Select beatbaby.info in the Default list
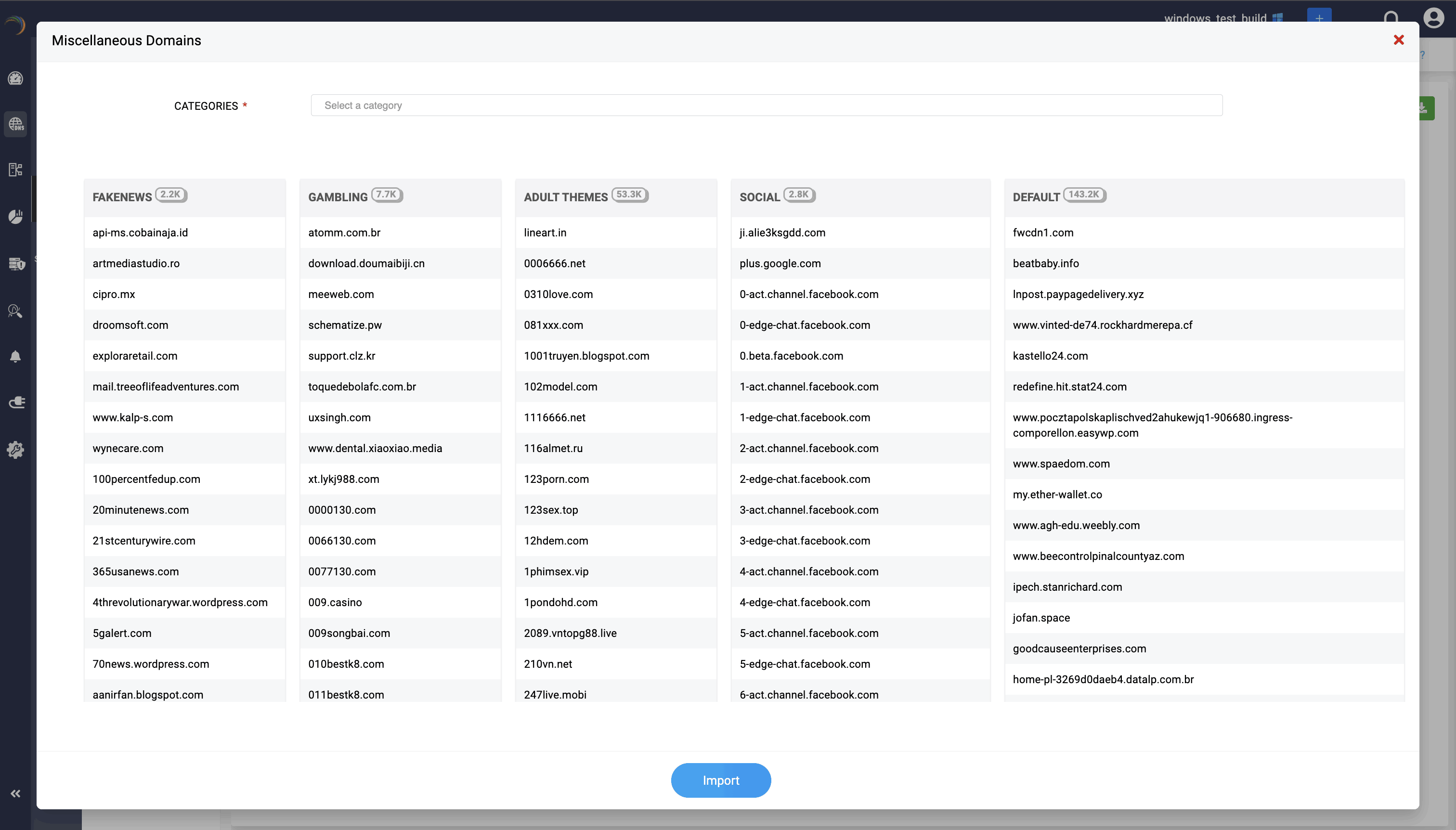Screen dimensions: 1456x830 coord(1046,263)
